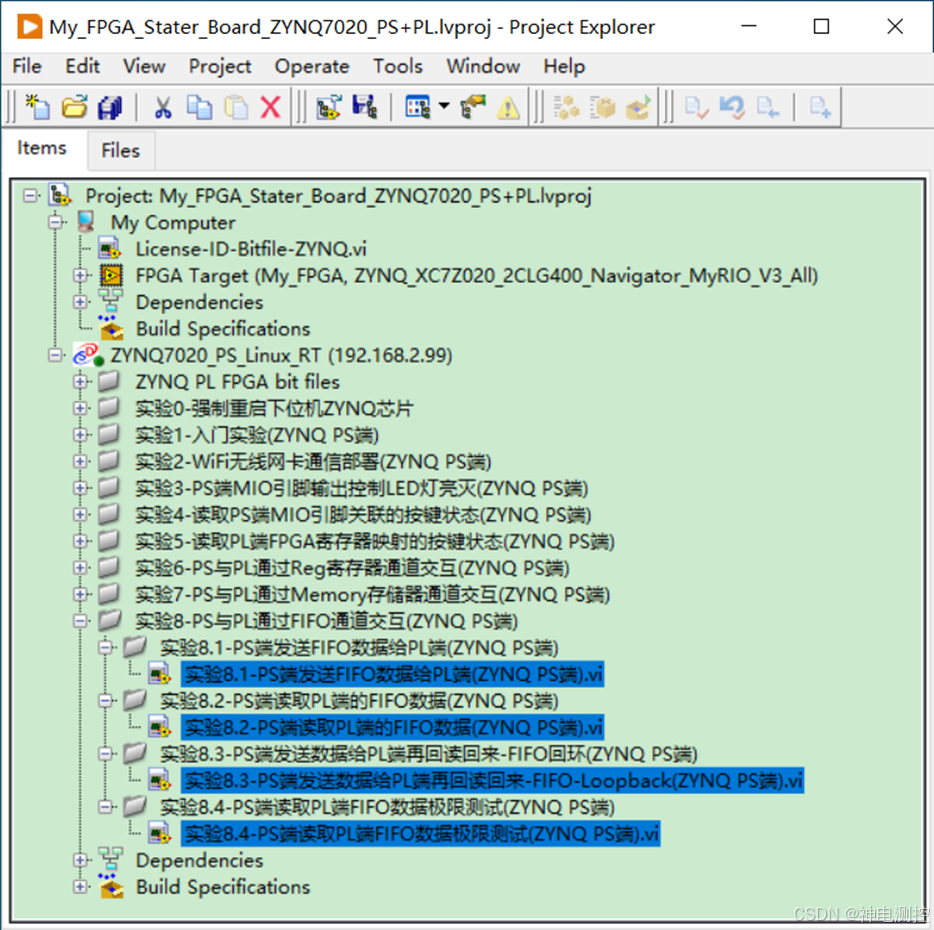Open the Operate menu
Screen dimensions: 934x930
pos(312,66)
